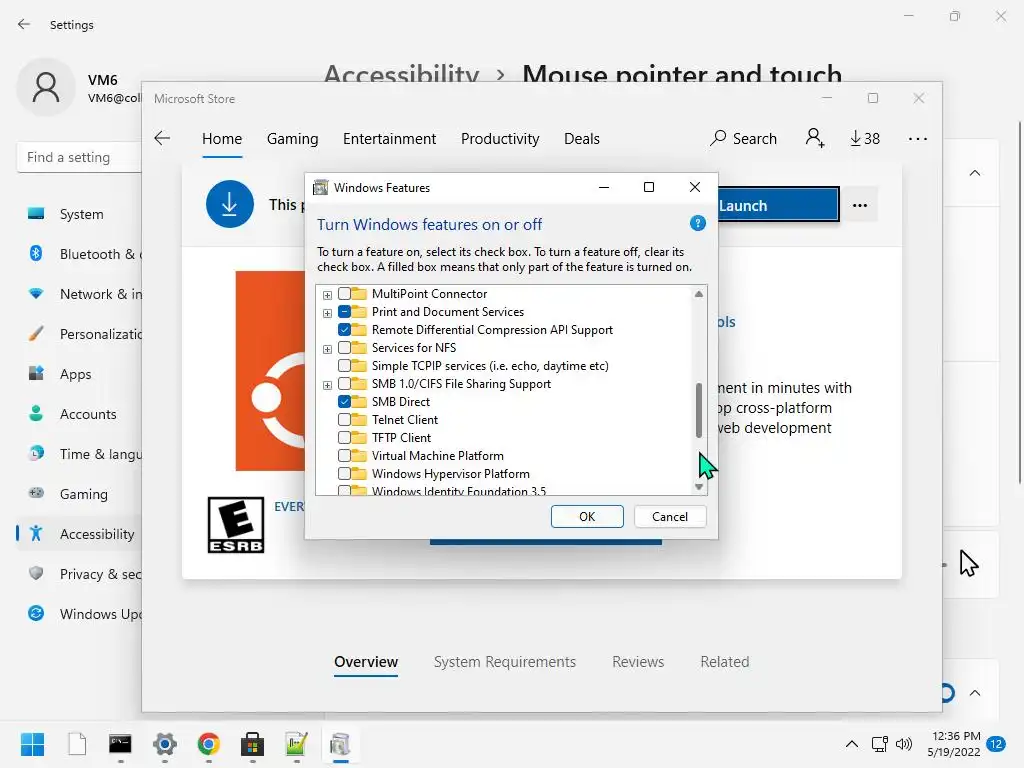Click the volume speaker icon in tray
The image size is (1024, 768).
click(x=903, y=744)
